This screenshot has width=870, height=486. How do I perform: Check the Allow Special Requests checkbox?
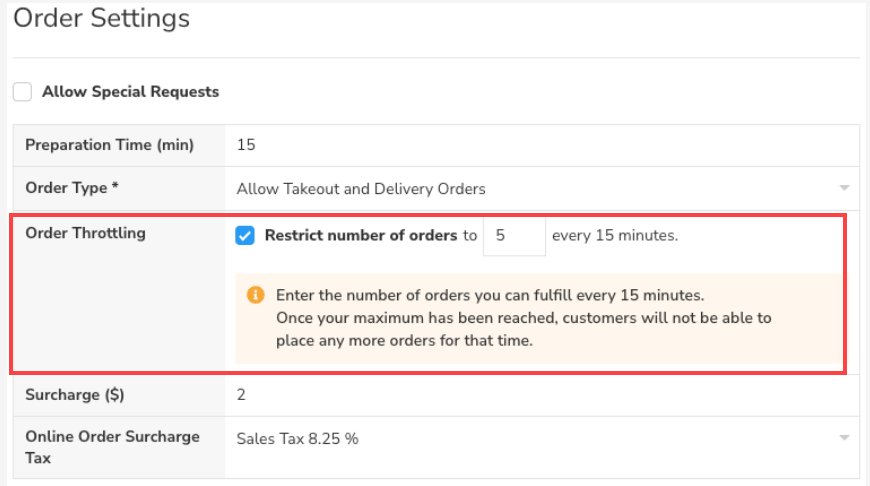coord(22,92)
